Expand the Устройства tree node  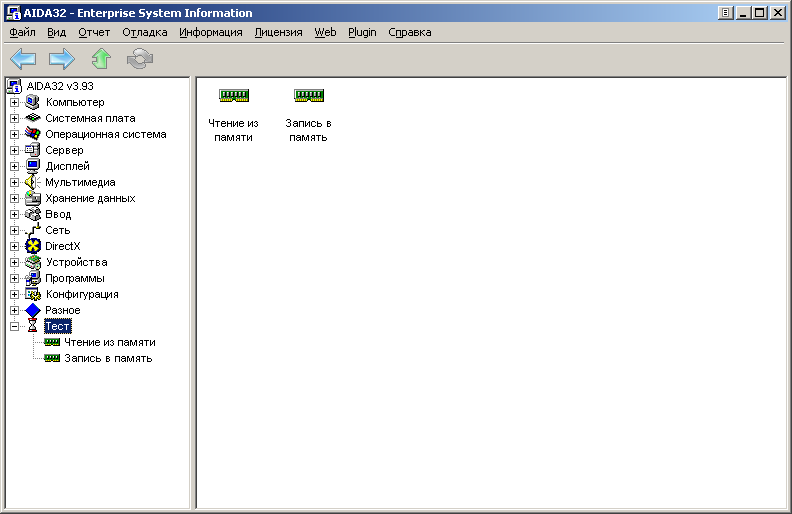click(14, 263)
